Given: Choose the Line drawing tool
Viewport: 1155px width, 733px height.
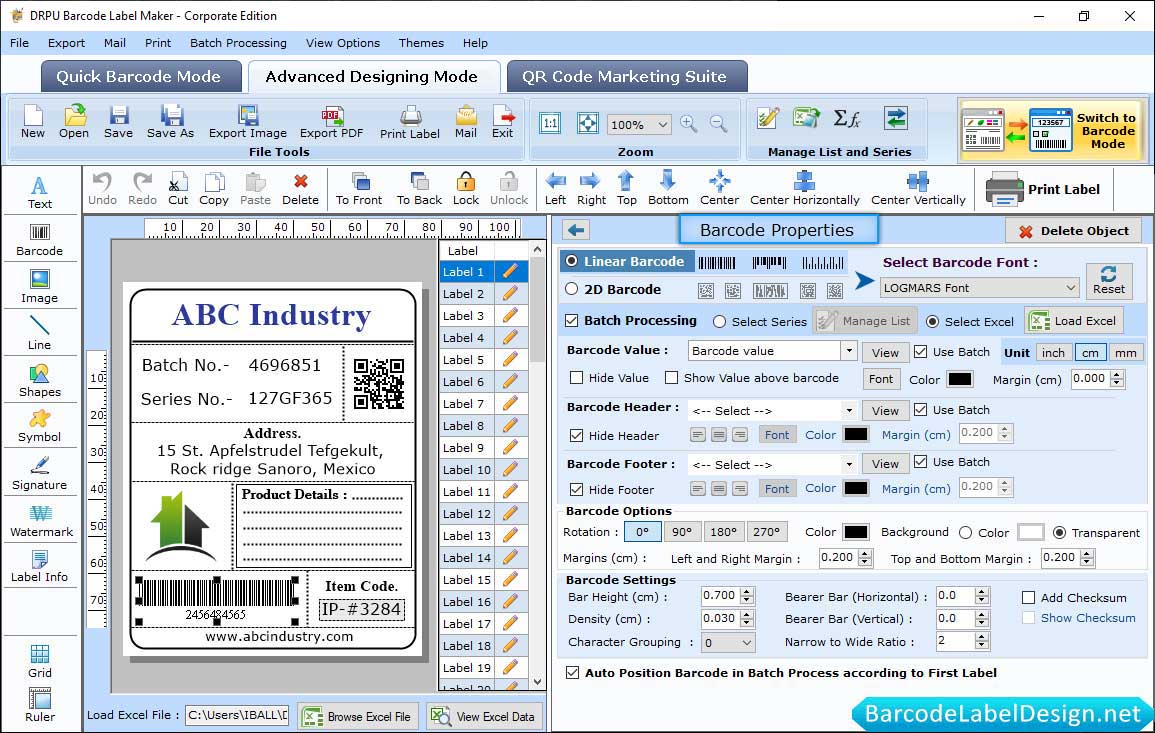Looking at the screenshot, I should coord(40,333).
